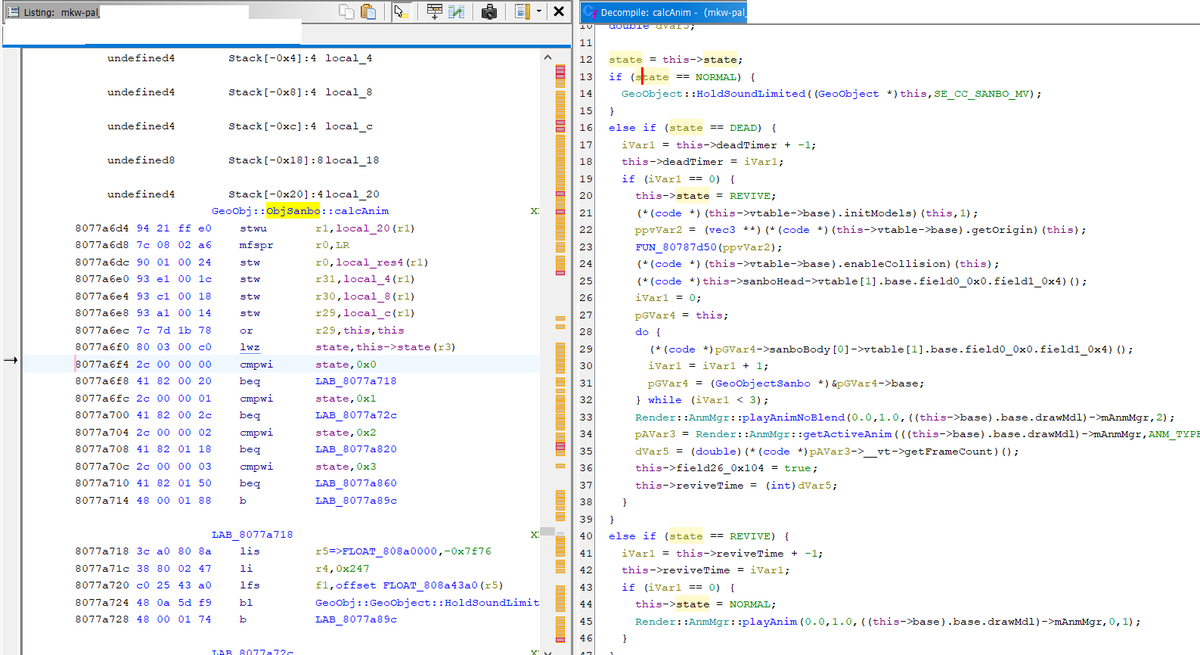Select the mfspr mnemonic
Viewport: 1200px width, 655px height.
[x=257, y=245]
